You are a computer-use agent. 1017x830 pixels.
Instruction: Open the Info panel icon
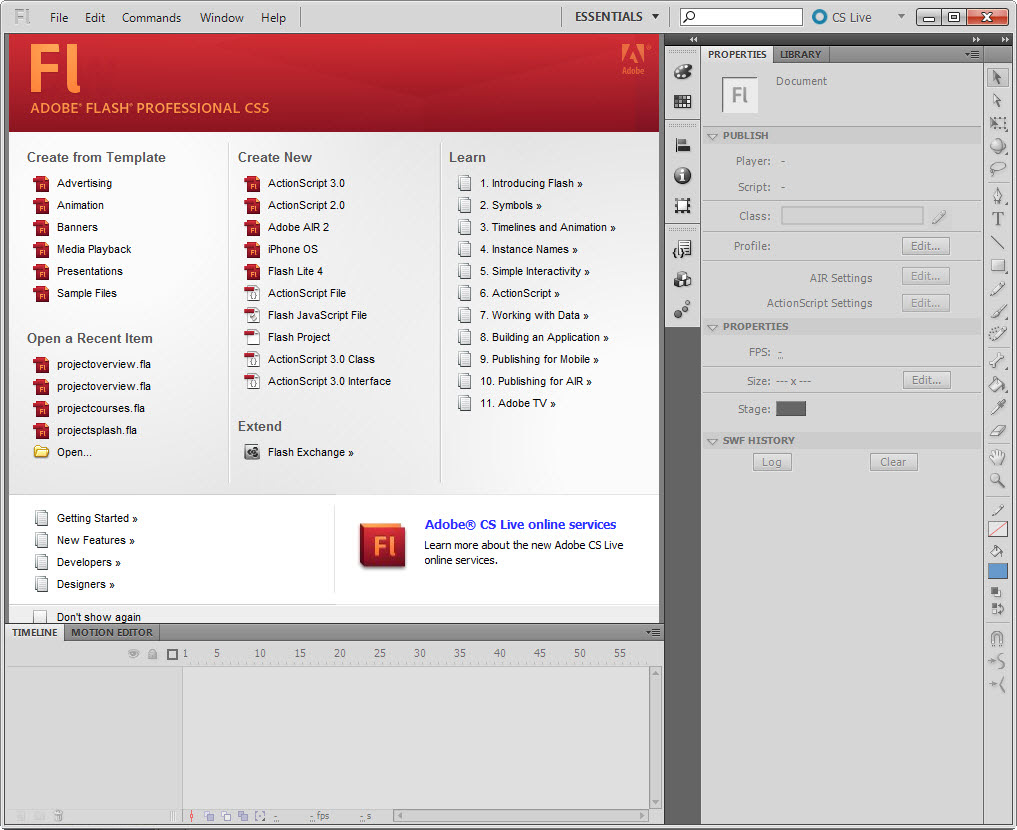tap(682, 176)
